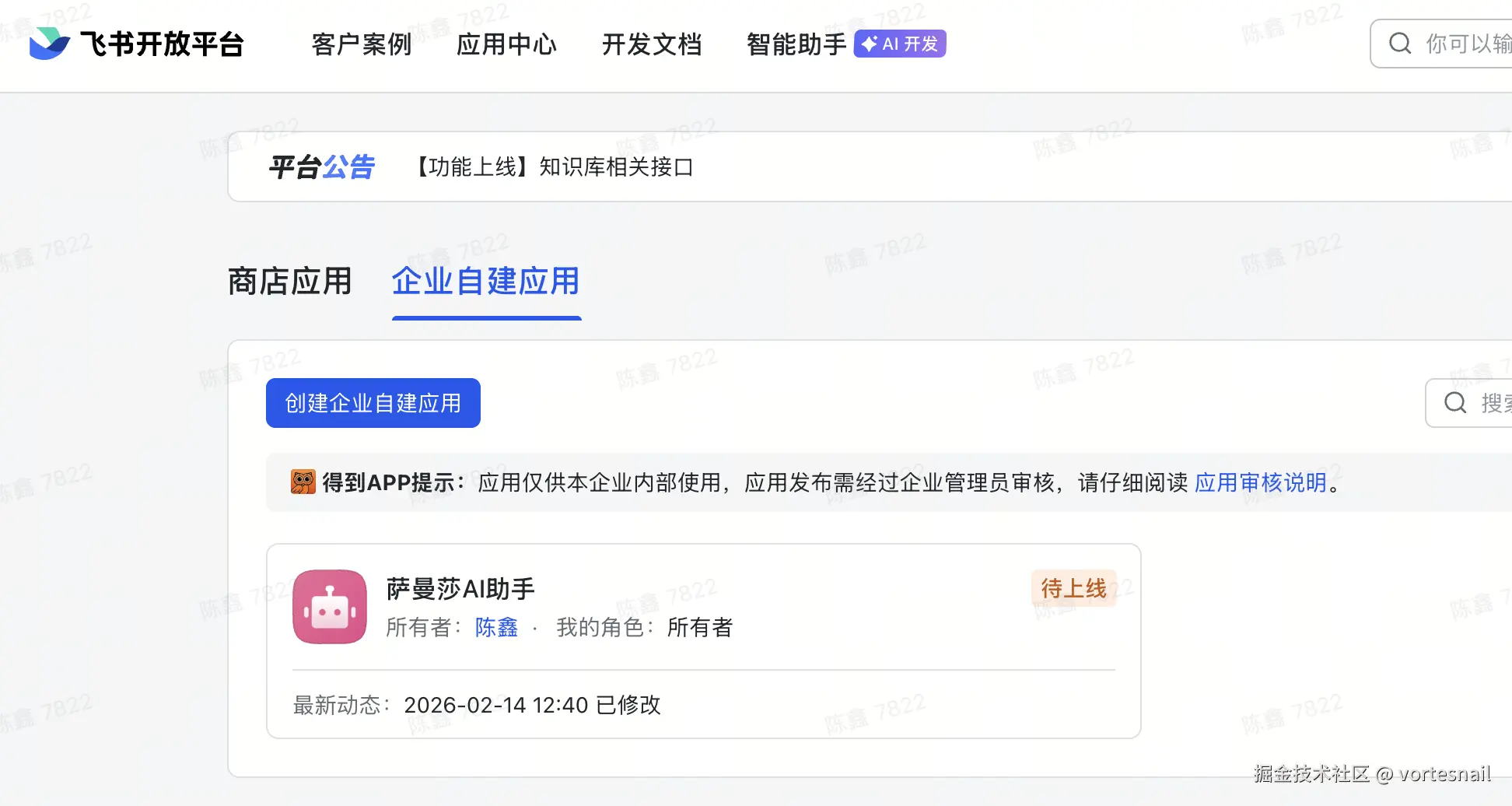1512x806 pixels.
Task: Switch to the 商店应用 tab
Action: tap(289, 282)
